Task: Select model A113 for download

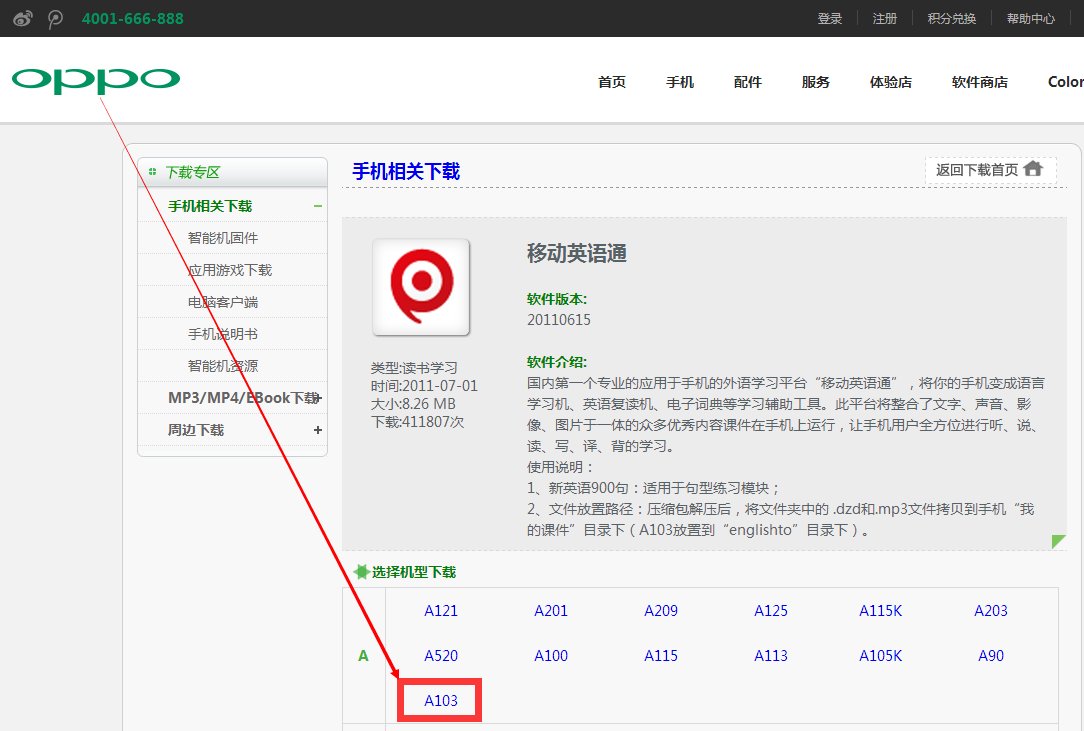Action: click(x=771, y=656)
